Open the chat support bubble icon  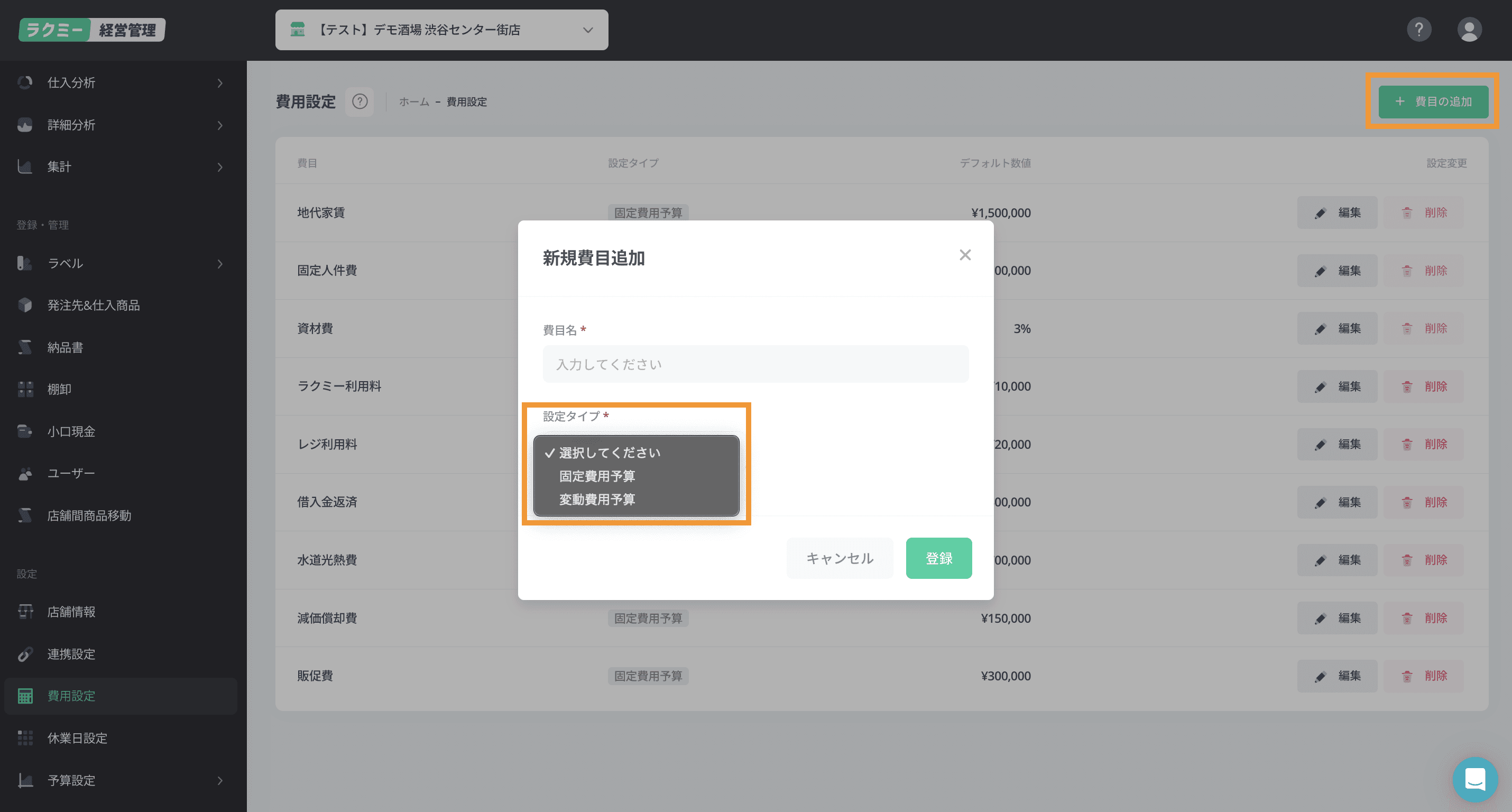(1474, 779)
